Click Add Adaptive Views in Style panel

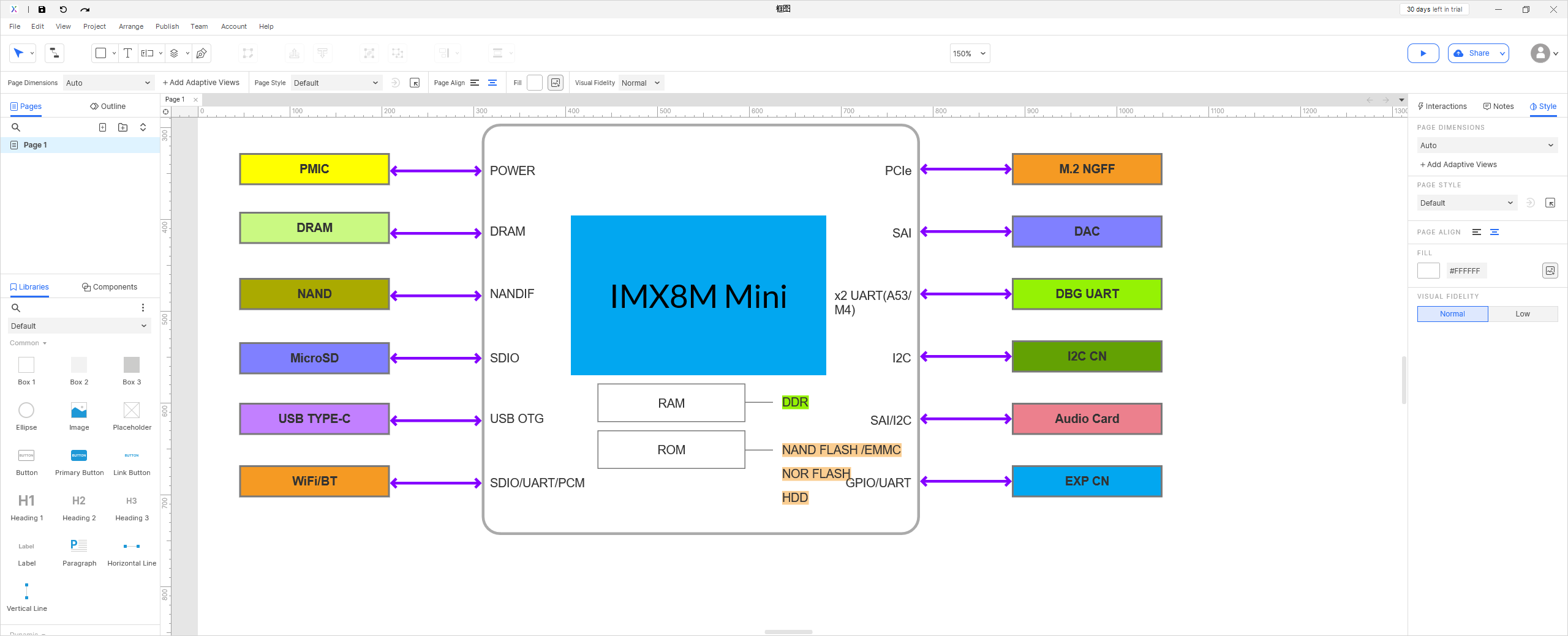tap(1458, 165)
